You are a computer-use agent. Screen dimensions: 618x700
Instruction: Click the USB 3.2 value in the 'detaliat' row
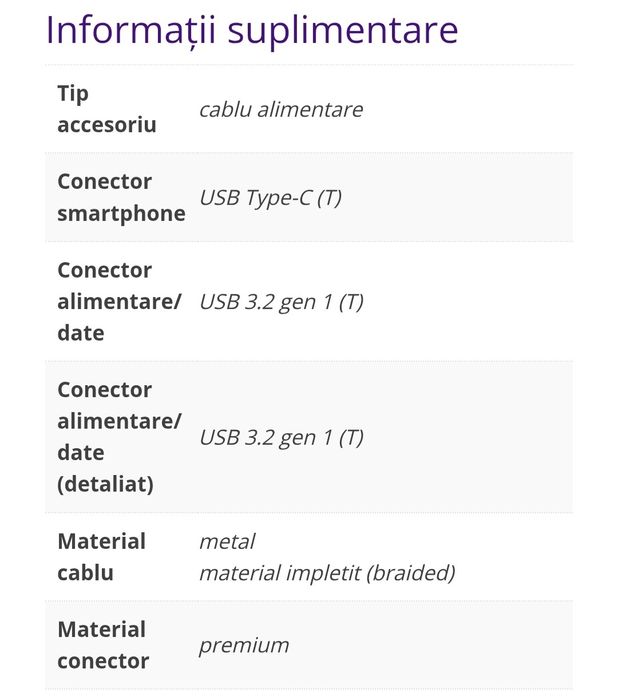point(281,437)
